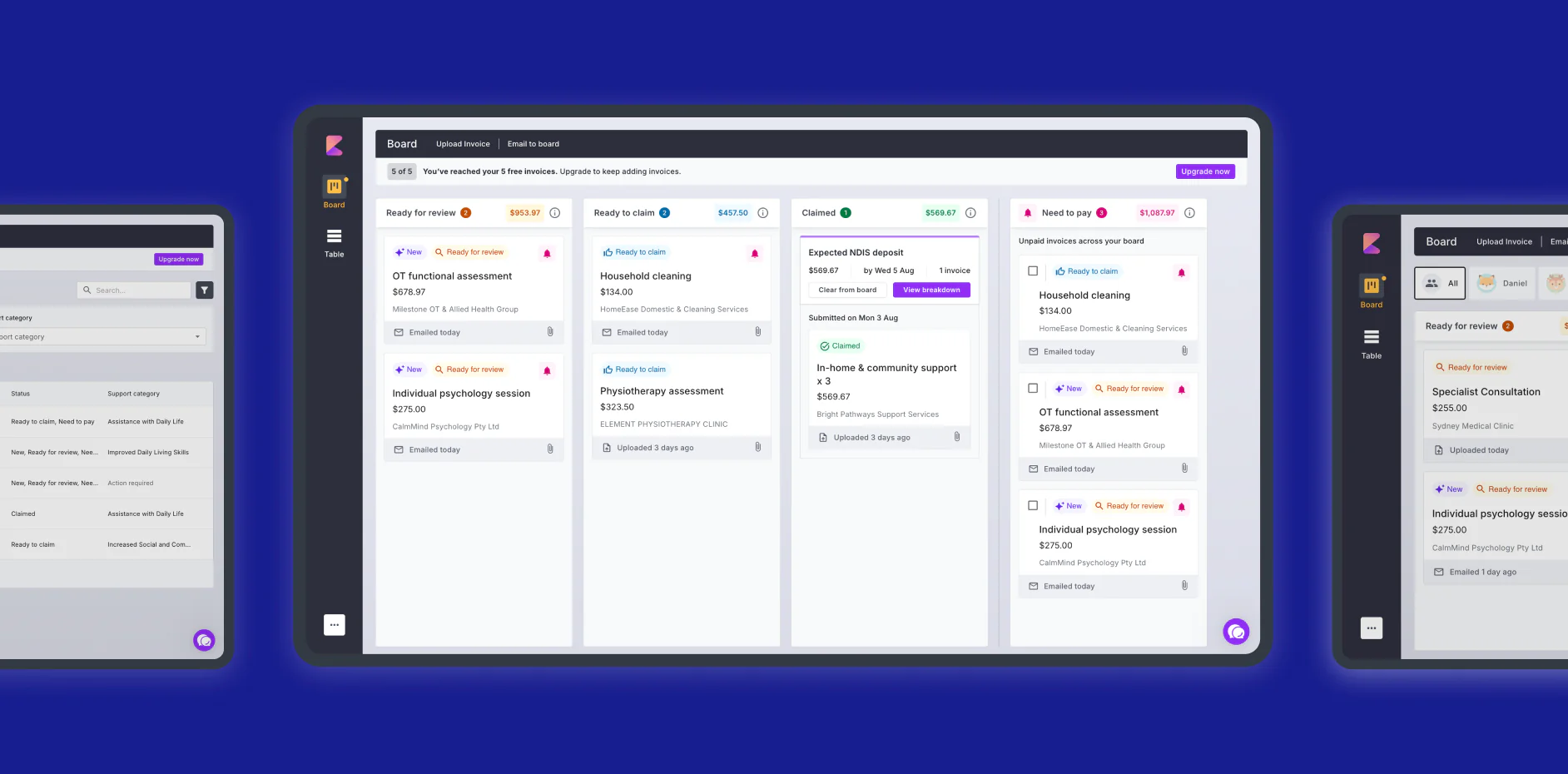Click the filter icon in left window
Screen dimensions: 1568x774
(x=205, y=290)
